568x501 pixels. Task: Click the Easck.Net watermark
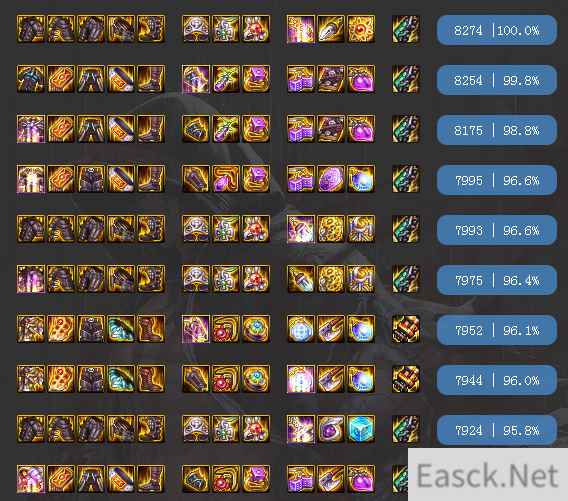coord(488,475)
